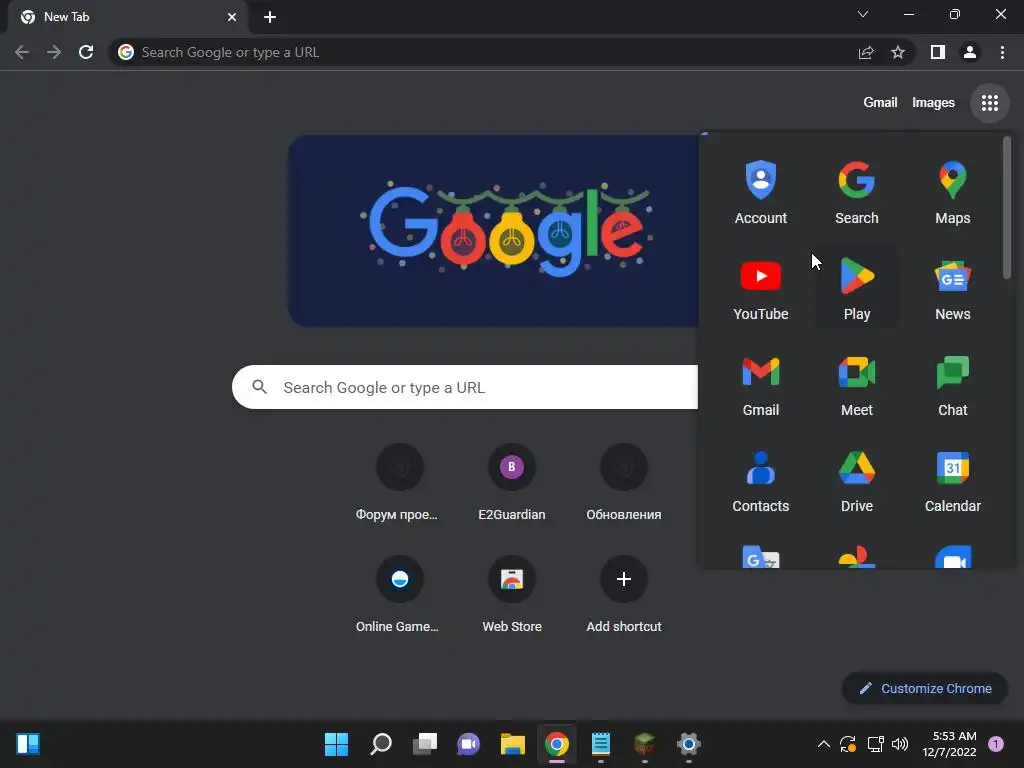Open Google News app

pos(952,289)
